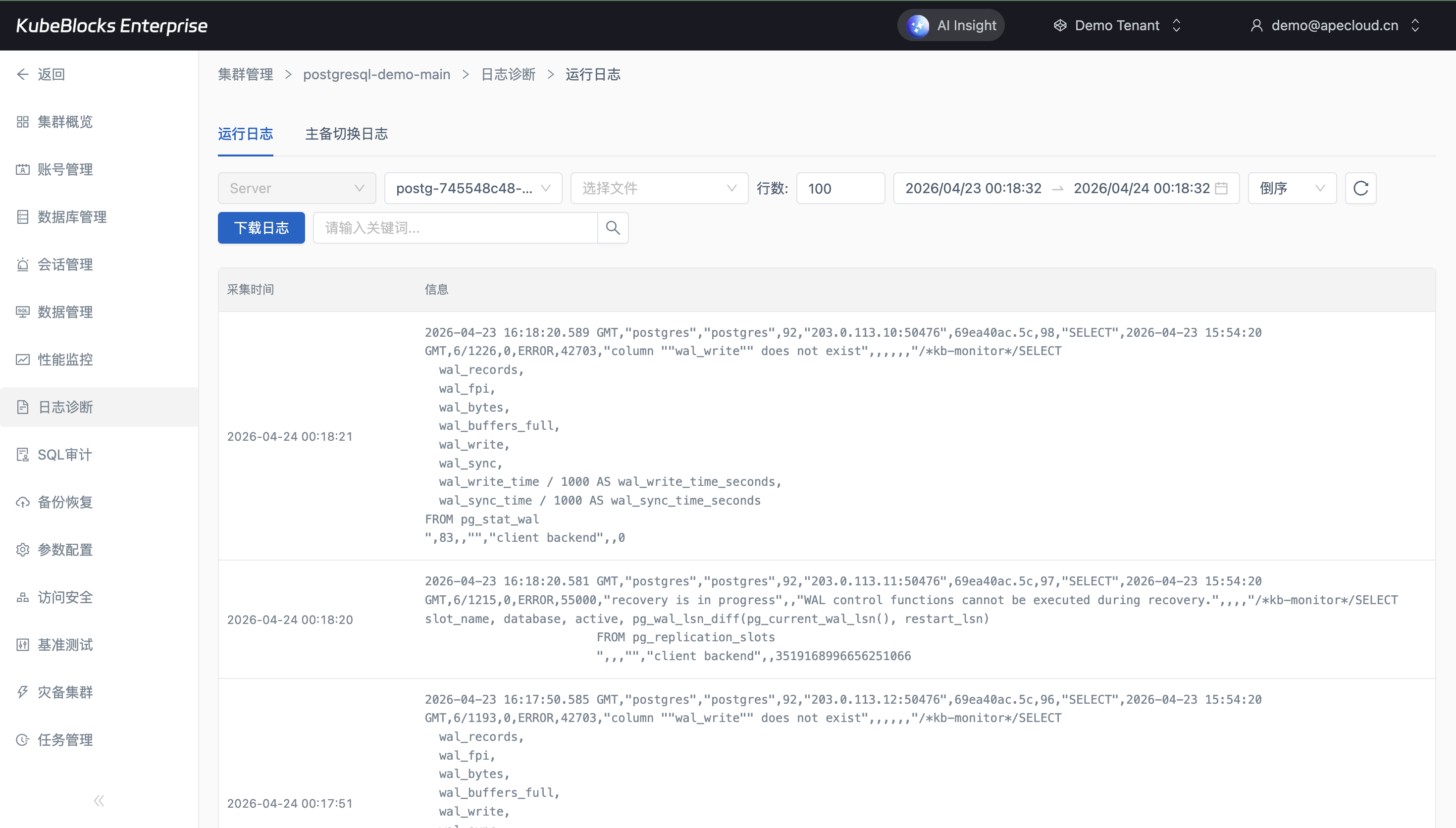Select the 运行日志 tab
Image resolution: width=1456 pixels, height=828 pixels.
(x=245, y=134)
